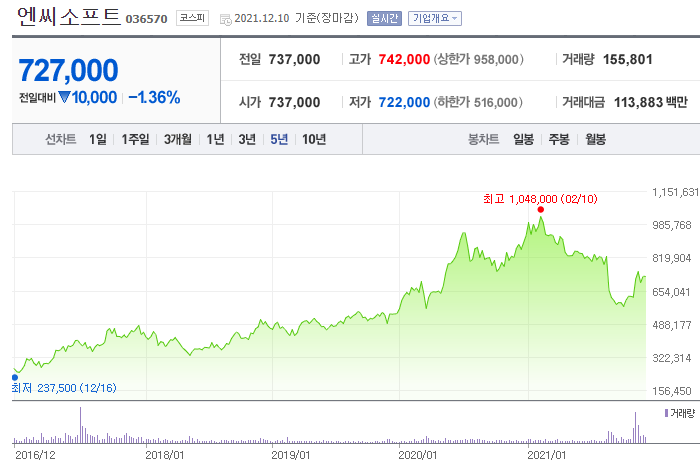Screen dimensions: 700x474
Task: Click the 654,041 price axis label
Action: [x=671, y=292]
